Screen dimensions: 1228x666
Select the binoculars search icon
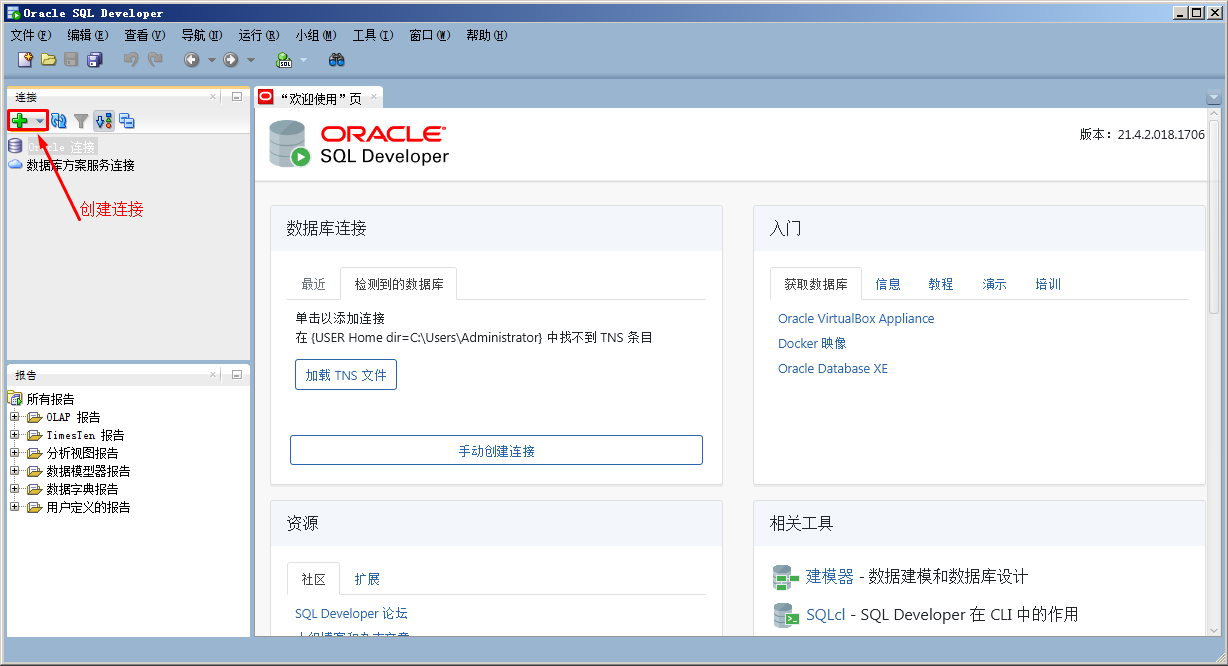coord(336,59)
